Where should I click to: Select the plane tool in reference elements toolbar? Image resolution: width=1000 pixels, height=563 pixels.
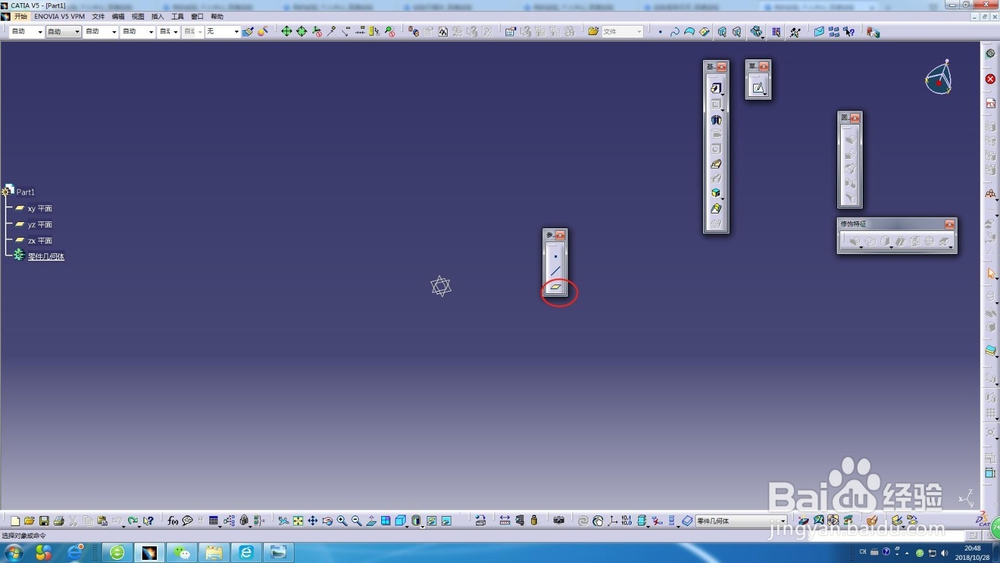point(555,287)
